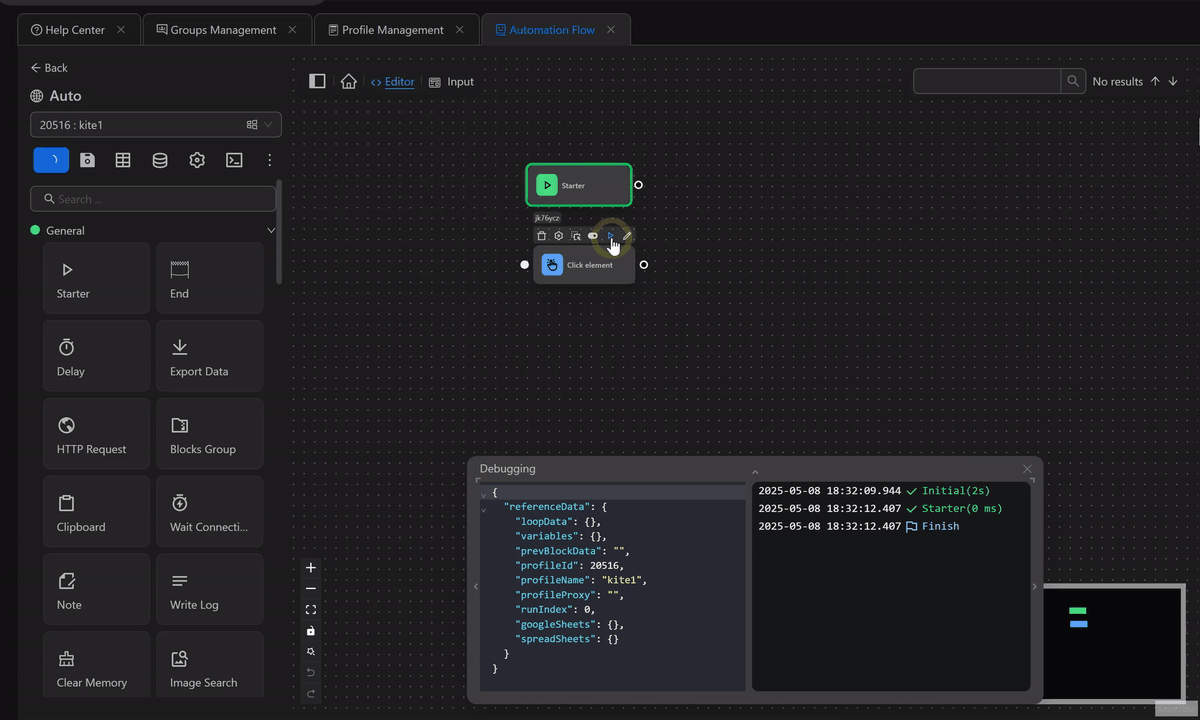1200x720 pixels.
Task: Click the save workflow floppy disk icon
Action: (x=87, y=160)
